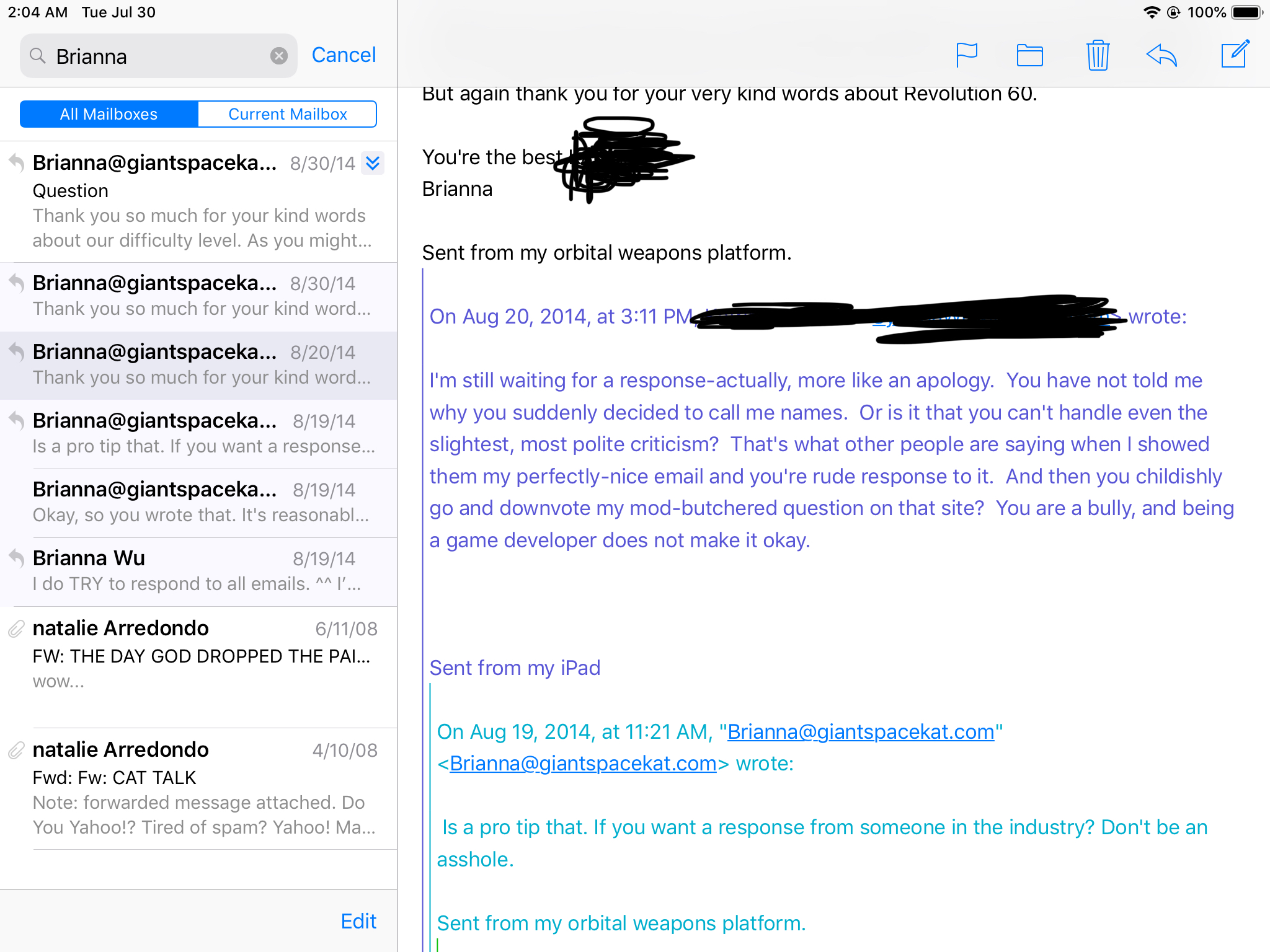Image resolution: width=1270 pixels, height=952 pixels.
Task: Tap replied arrow on second 8/30/14 email
Action: (x=17, y=283)
